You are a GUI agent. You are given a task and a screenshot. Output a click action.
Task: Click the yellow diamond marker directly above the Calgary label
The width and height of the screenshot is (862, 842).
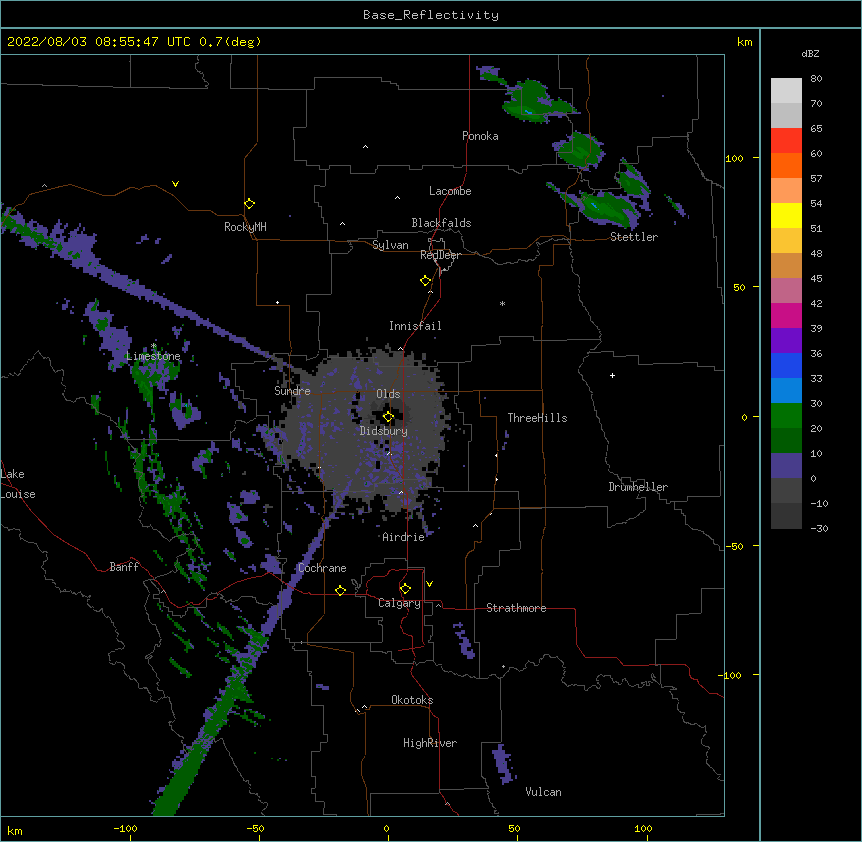coord(405,589)
